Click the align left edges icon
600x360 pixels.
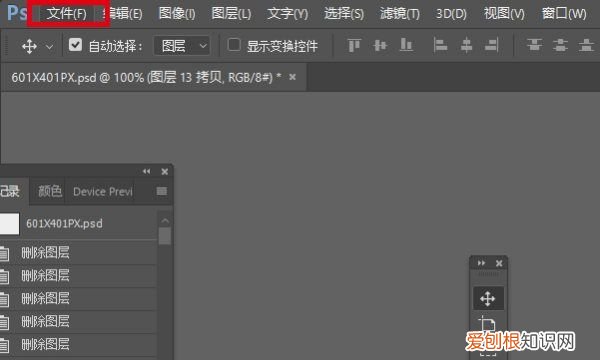click(440, 46)
